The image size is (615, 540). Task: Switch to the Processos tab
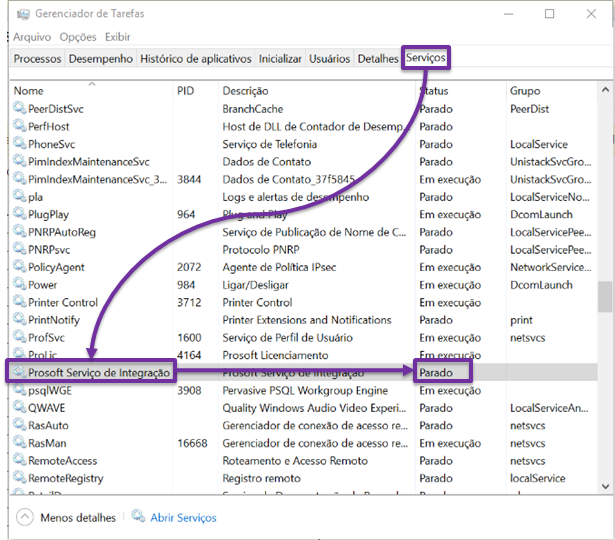coord(37,59)
